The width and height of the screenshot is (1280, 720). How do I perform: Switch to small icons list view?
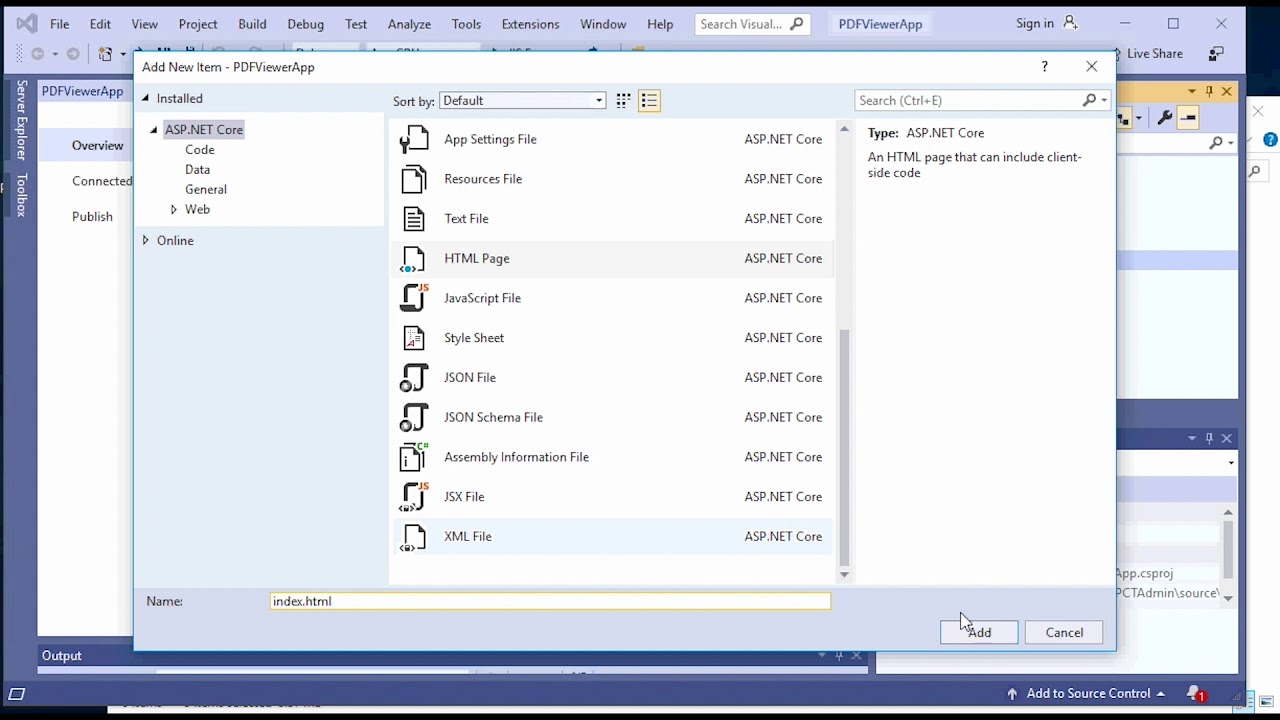649,100
